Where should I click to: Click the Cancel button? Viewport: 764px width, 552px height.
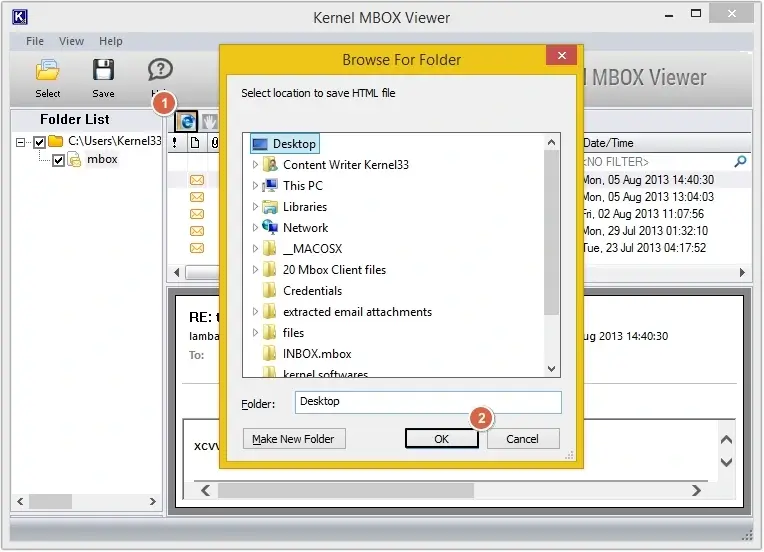pos(523,439)
